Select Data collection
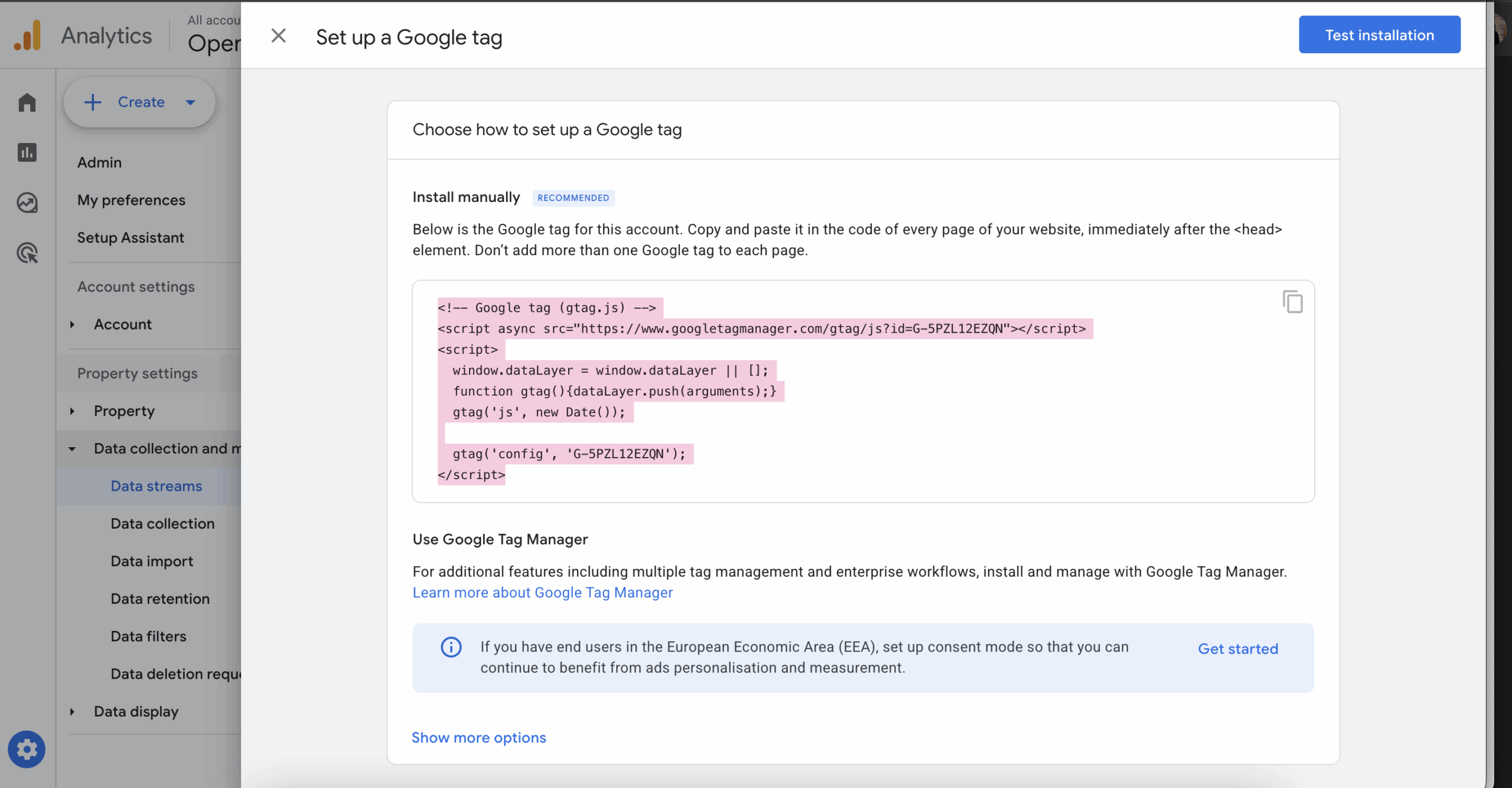The width and height of the screenshot is (1512, 788). click(162, 523)
